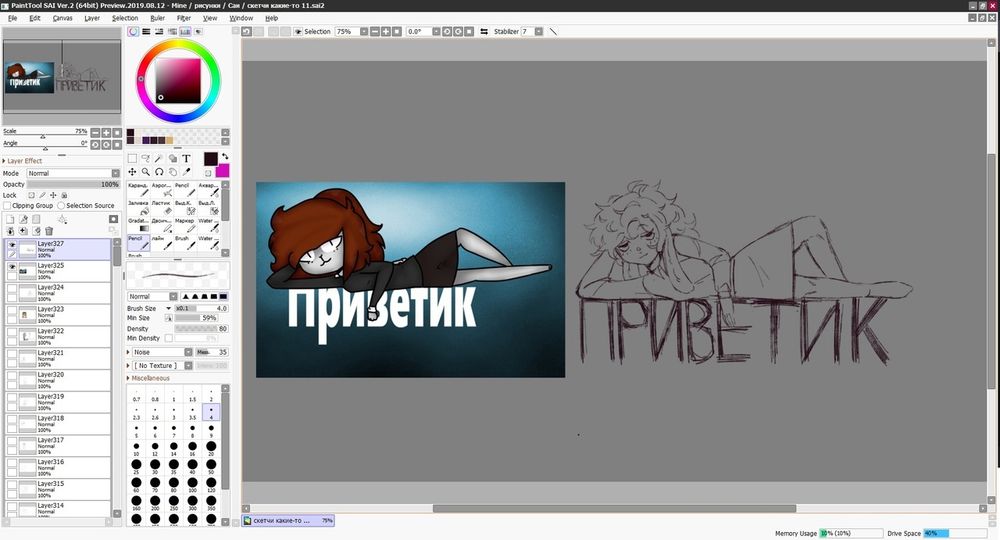Click the magenta background color swatch

click(223, 170)
